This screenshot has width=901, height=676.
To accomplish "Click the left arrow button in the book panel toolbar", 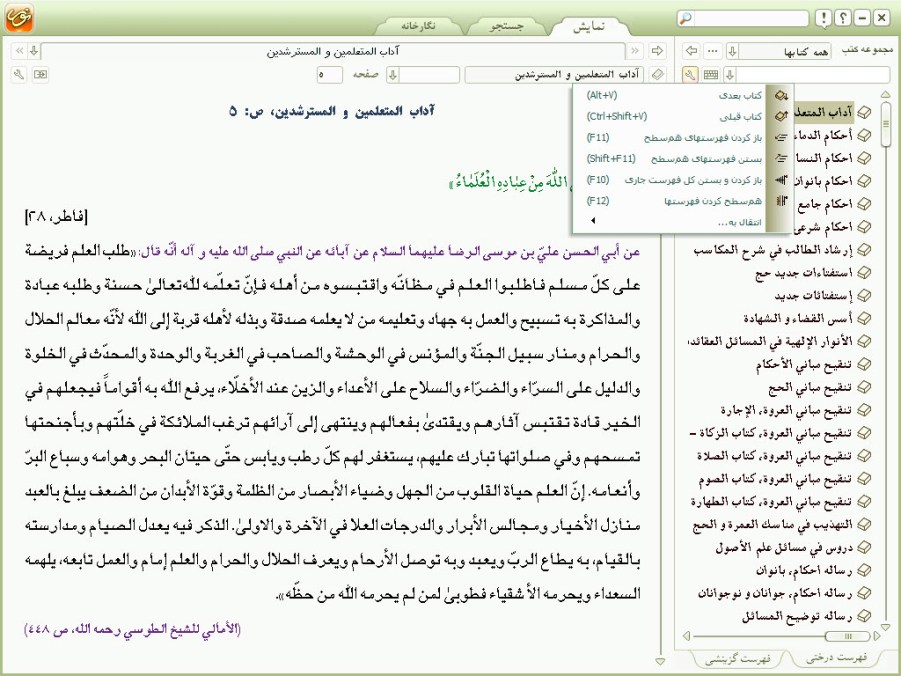I will click(x=692, y=51).
